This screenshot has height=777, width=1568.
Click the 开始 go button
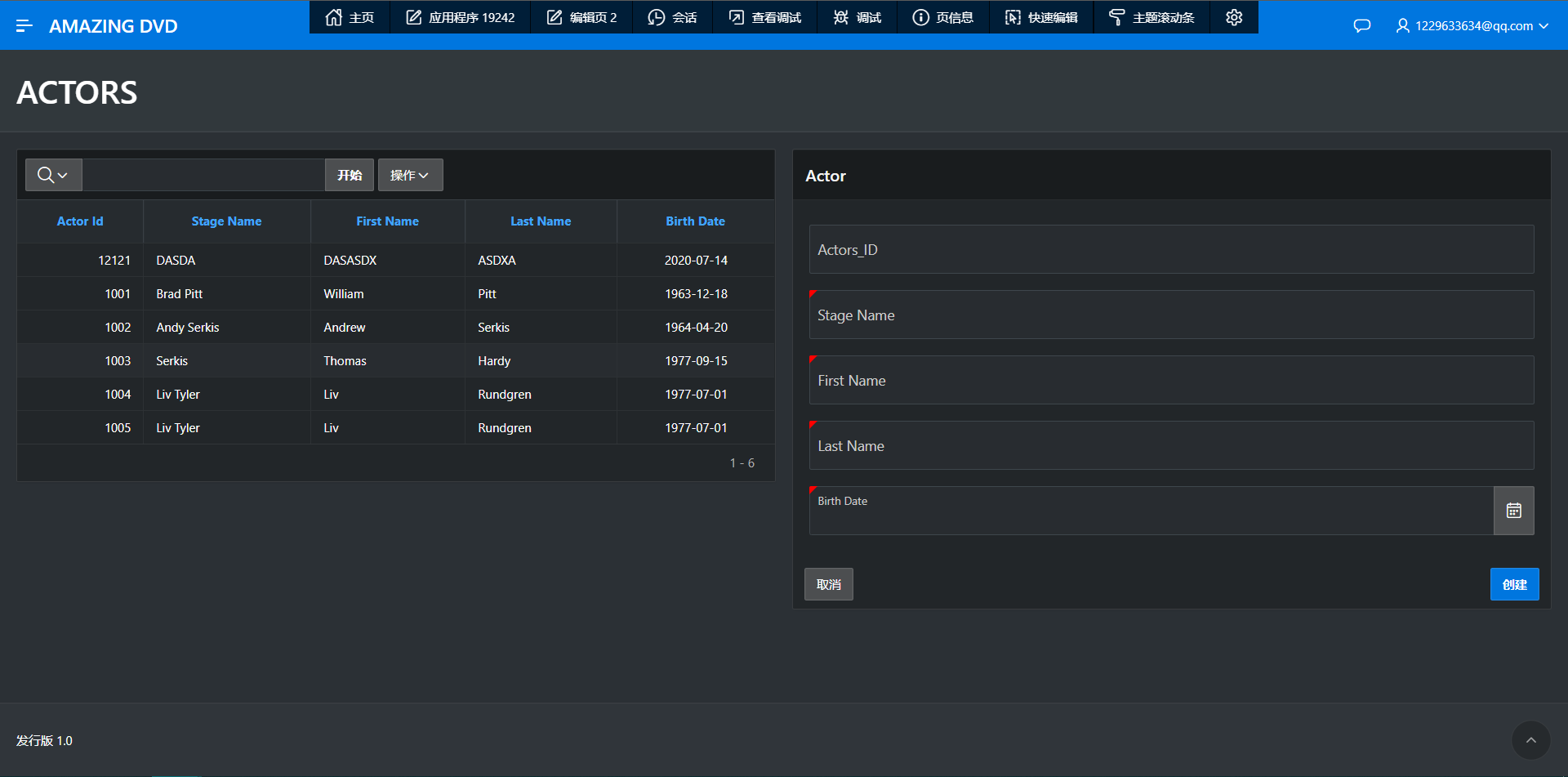350,175
